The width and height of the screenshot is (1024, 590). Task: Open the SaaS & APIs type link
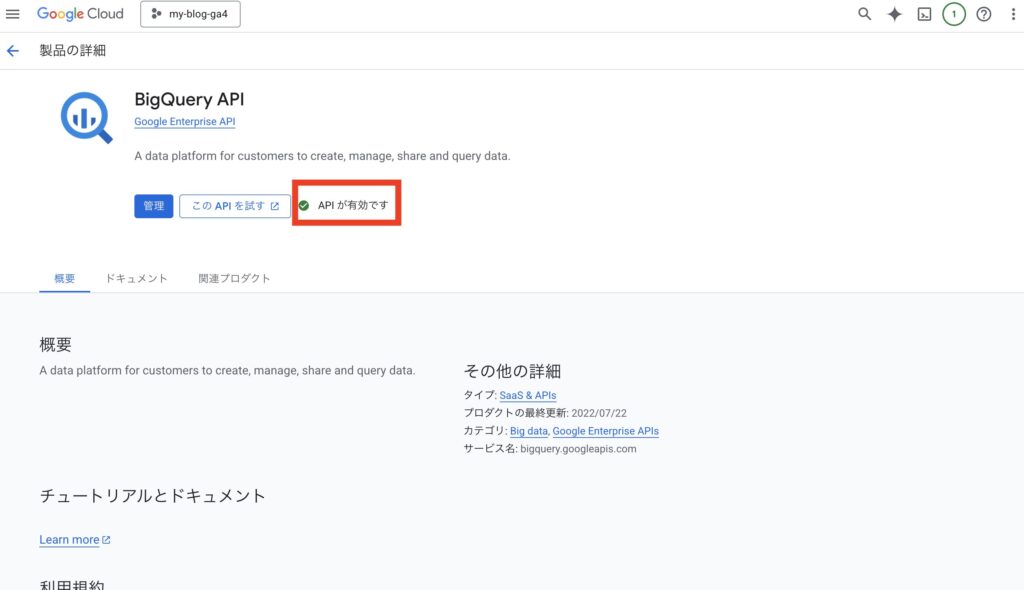pyautogui.click(x=528, y=395)
